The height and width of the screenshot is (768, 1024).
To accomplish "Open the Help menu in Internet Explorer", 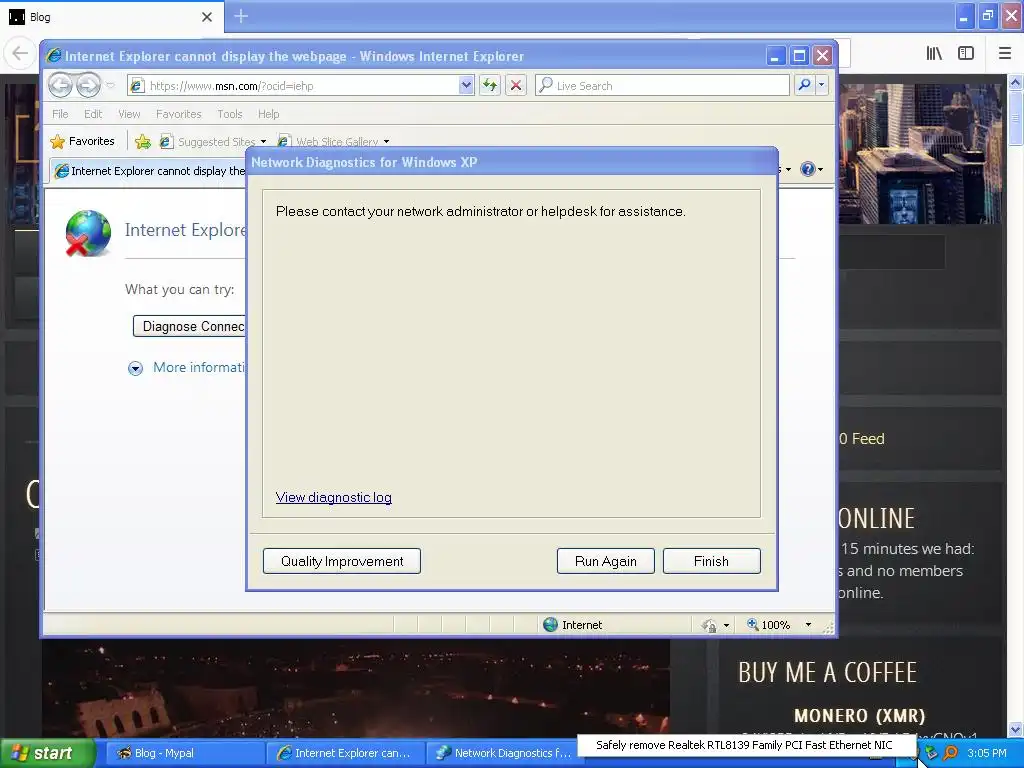I will coord(268,114).
